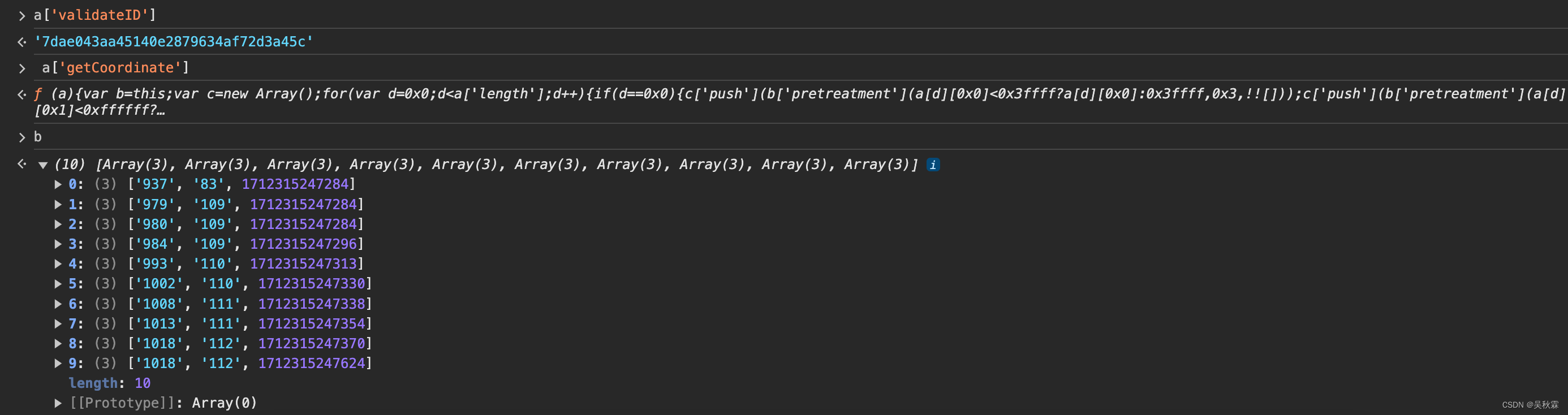Expand array entry 6 with '1008'
This screenshot has height=415, width=1568.
coord(58,304)
